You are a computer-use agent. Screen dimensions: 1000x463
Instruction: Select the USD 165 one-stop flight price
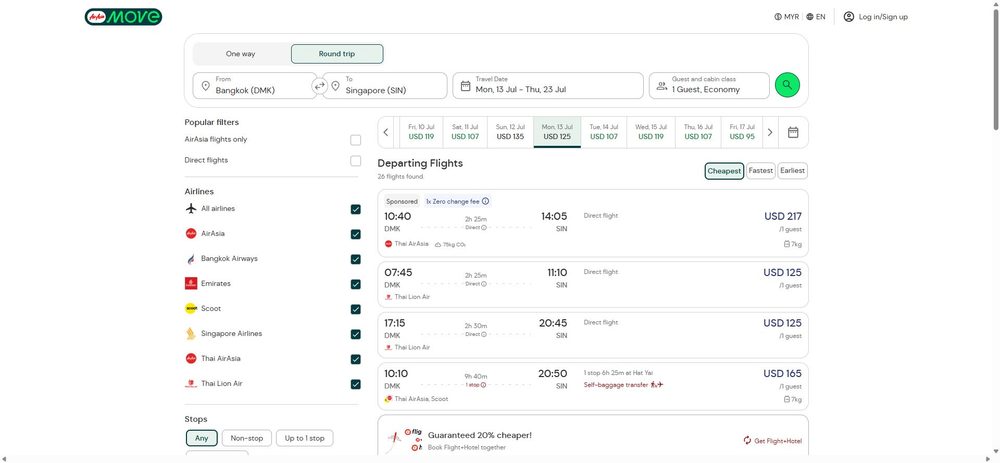(x=783, y=374)
